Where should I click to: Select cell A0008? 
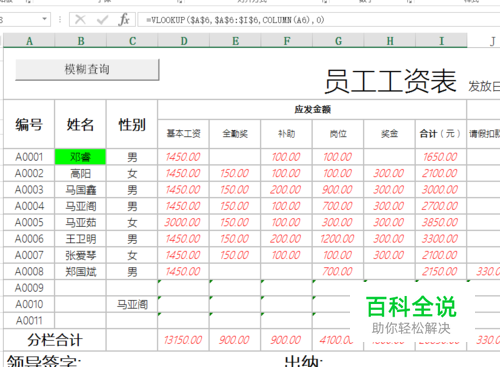coord(29,271)
